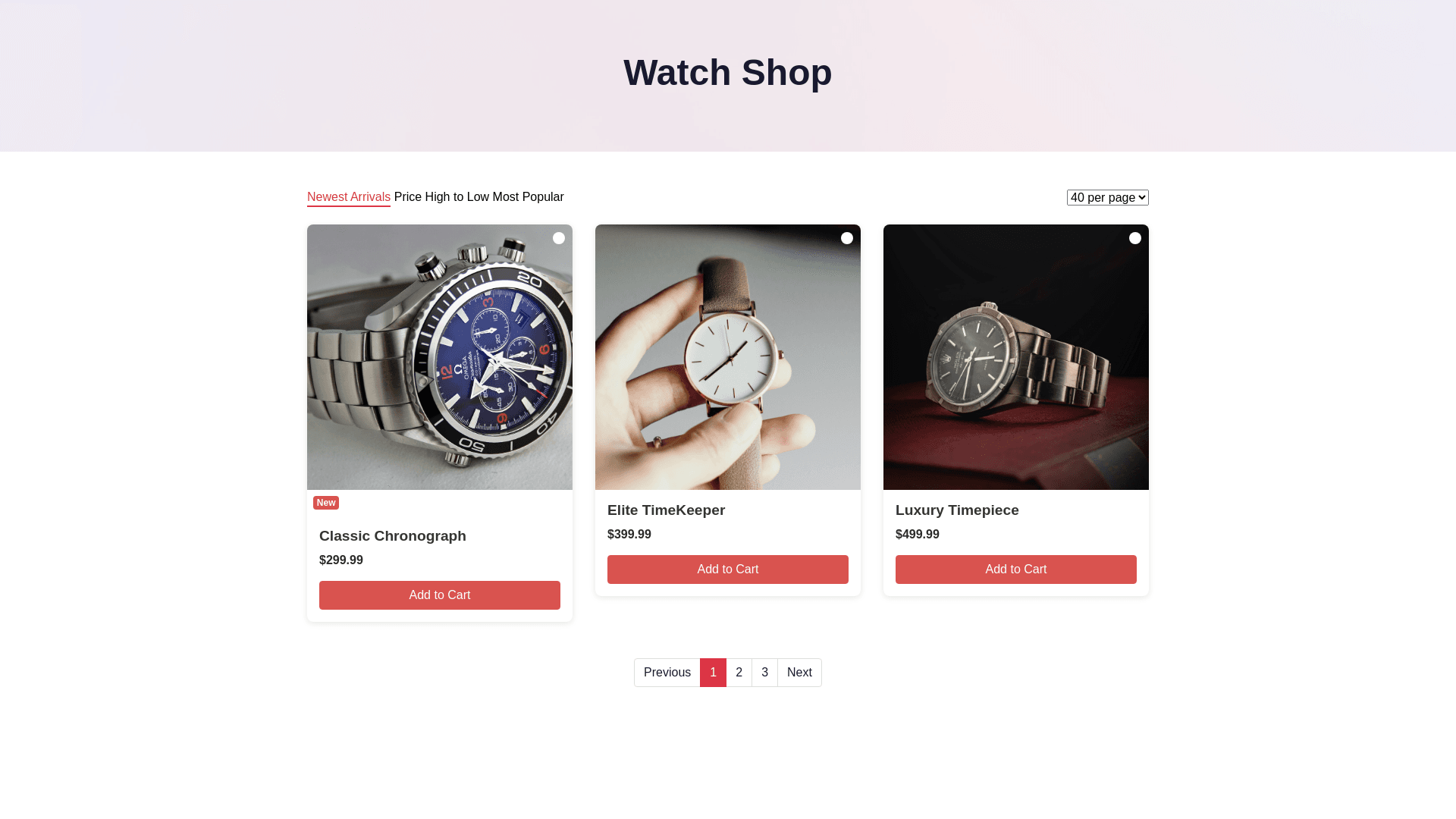Click the round icon on Luxury Timepiece image
This screenshot has height=819, width=1456.
pyautogui.click(x=1135, y=238)
